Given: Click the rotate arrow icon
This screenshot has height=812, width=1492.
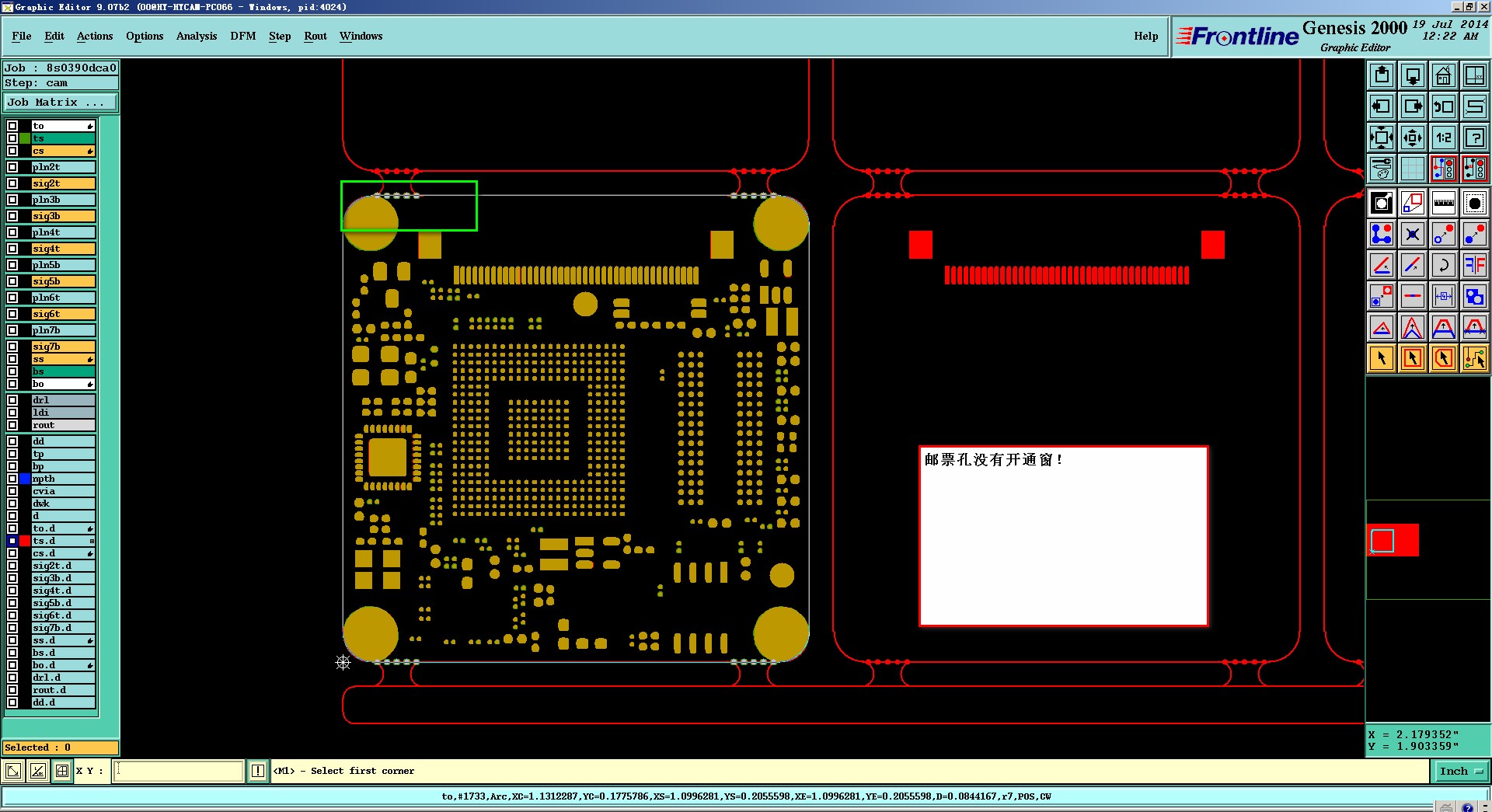Looking at the screenshot, I should click(x=1444, y=265).
